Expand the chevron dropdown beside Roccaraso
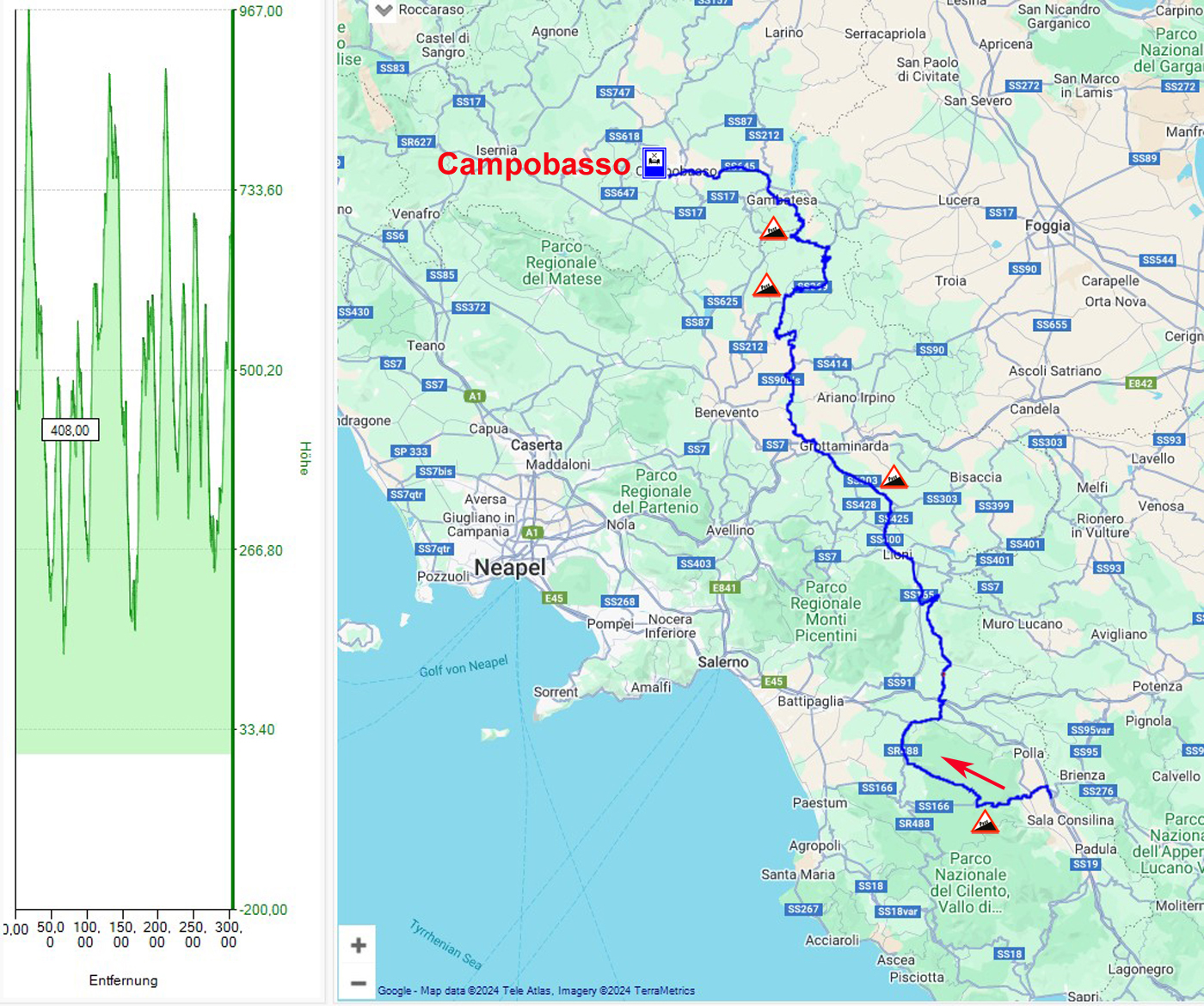The image size is (1204, 1006). [x=384, y=10]
